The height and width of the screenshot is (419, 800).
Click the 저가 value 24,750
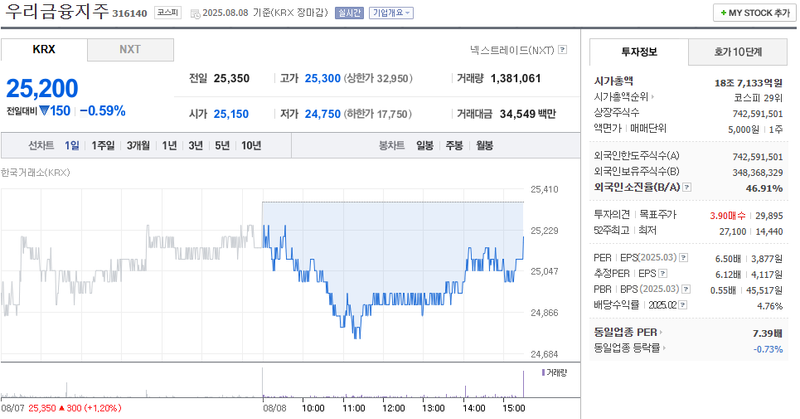coord(322,114)
